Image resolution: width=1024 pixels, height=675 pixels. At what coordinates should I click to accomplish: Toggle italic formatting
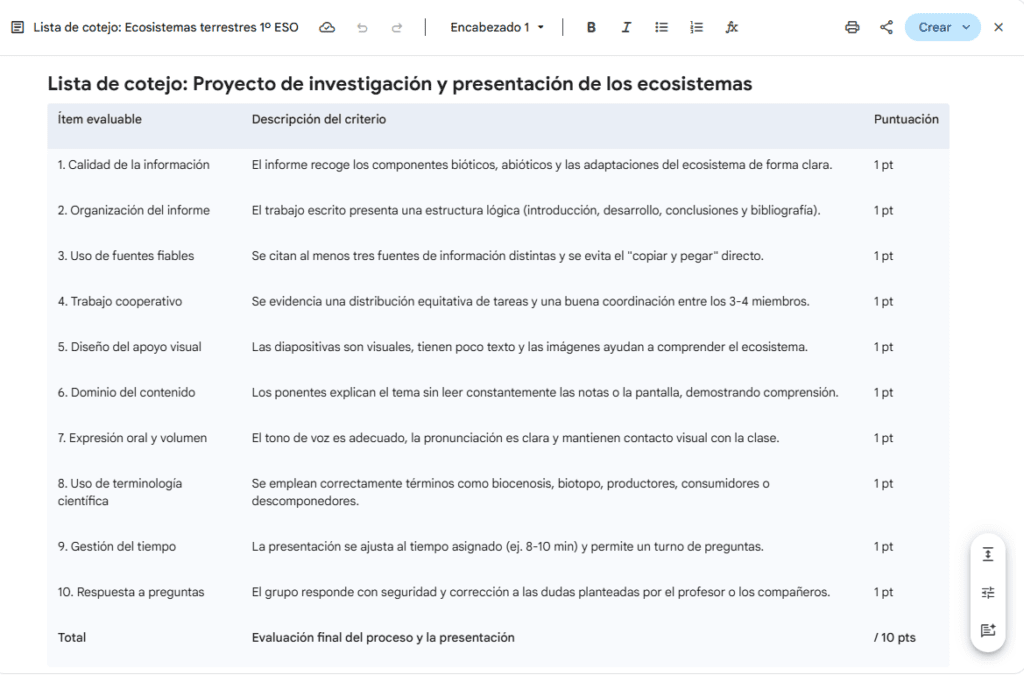pos(626,27)
